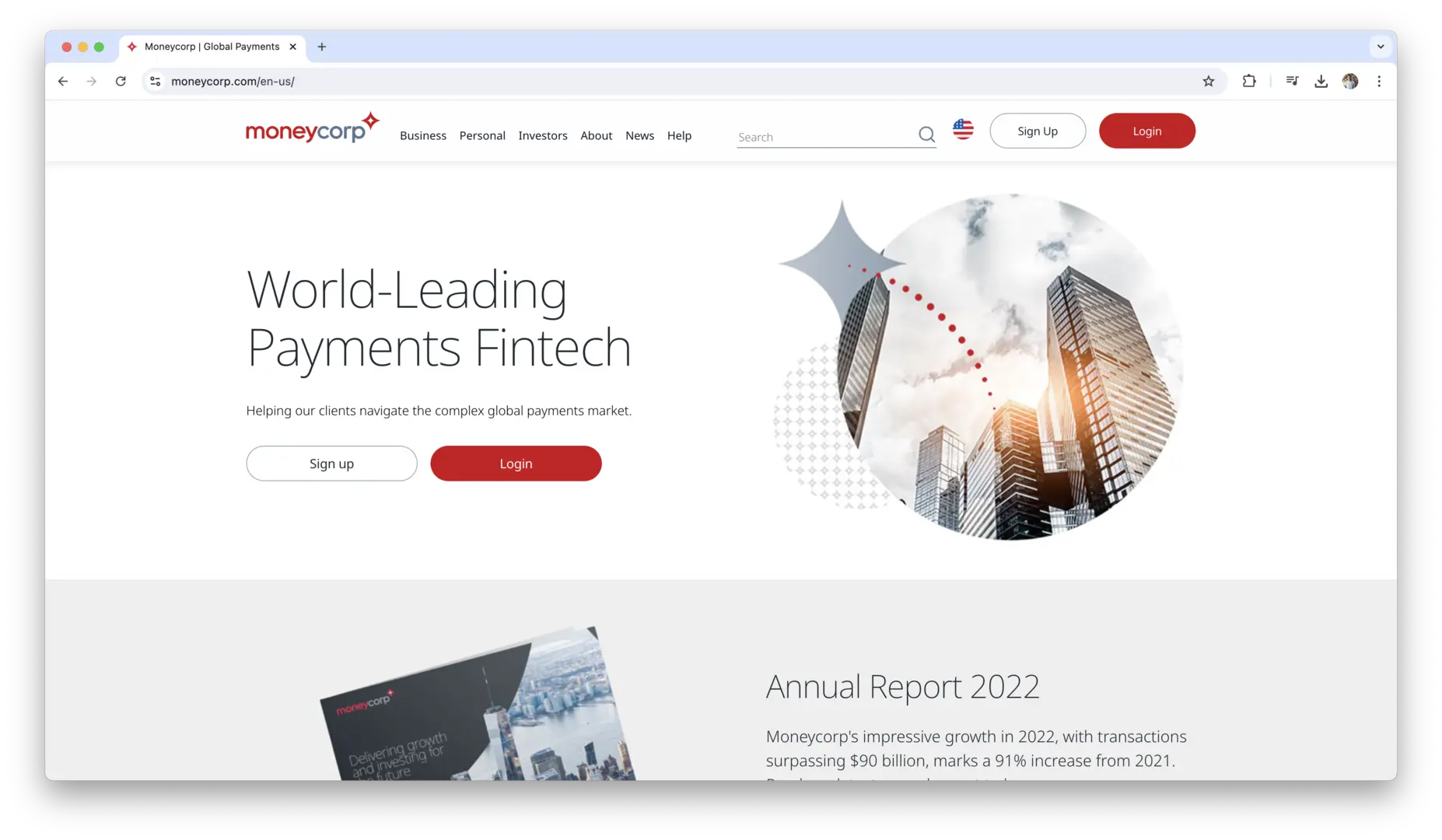Open the Business menu
Viewport: 1442px width, 840px height.
(x=423, y=135)
